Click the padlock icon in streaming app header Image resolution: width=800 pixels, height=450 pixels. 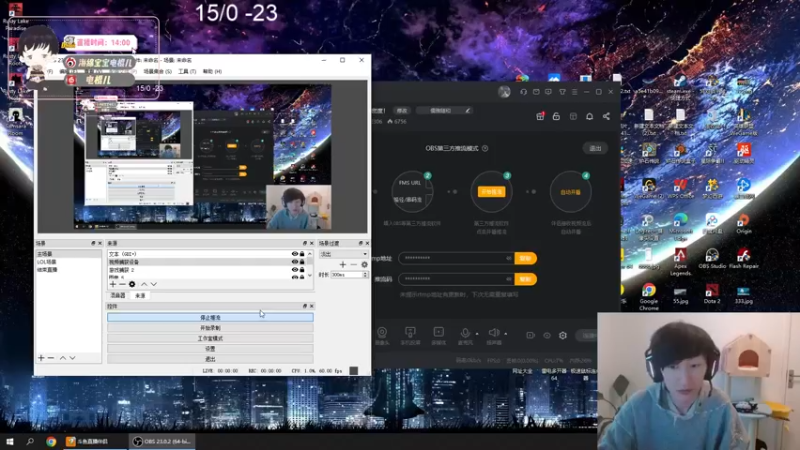(556, 116)
